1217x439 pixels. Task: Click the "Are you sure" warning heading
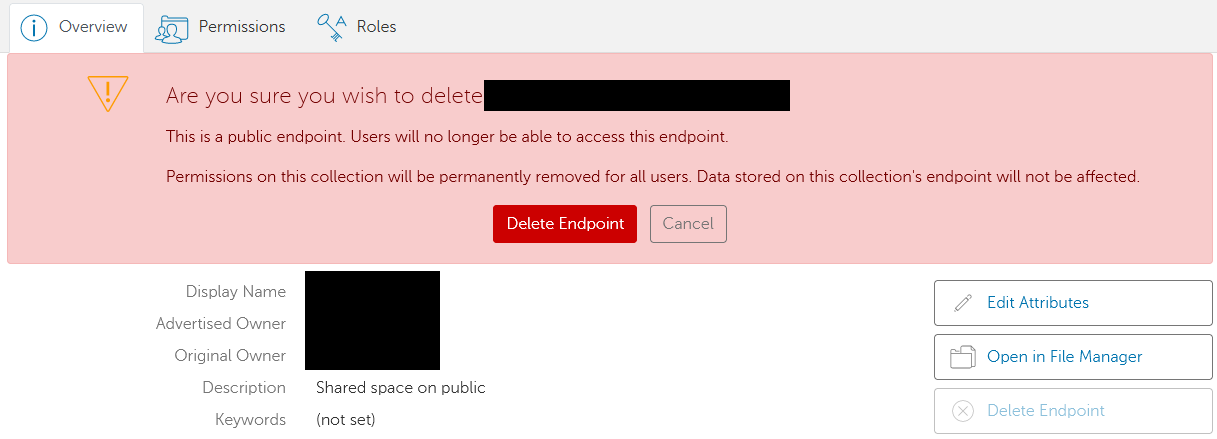pos(324,96)
